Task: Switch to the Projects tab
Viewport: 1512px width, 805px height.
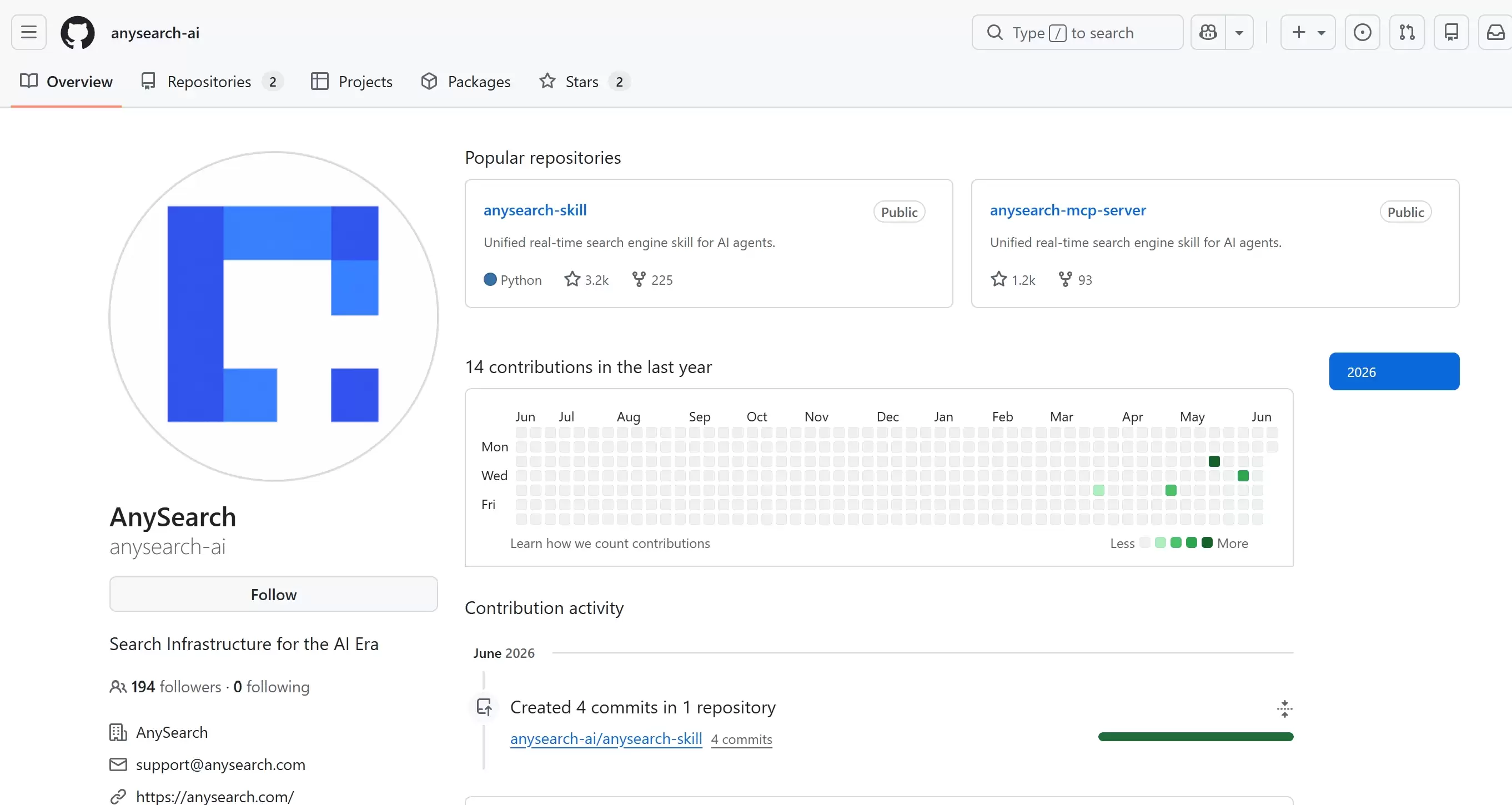Action: coord(351,82)
